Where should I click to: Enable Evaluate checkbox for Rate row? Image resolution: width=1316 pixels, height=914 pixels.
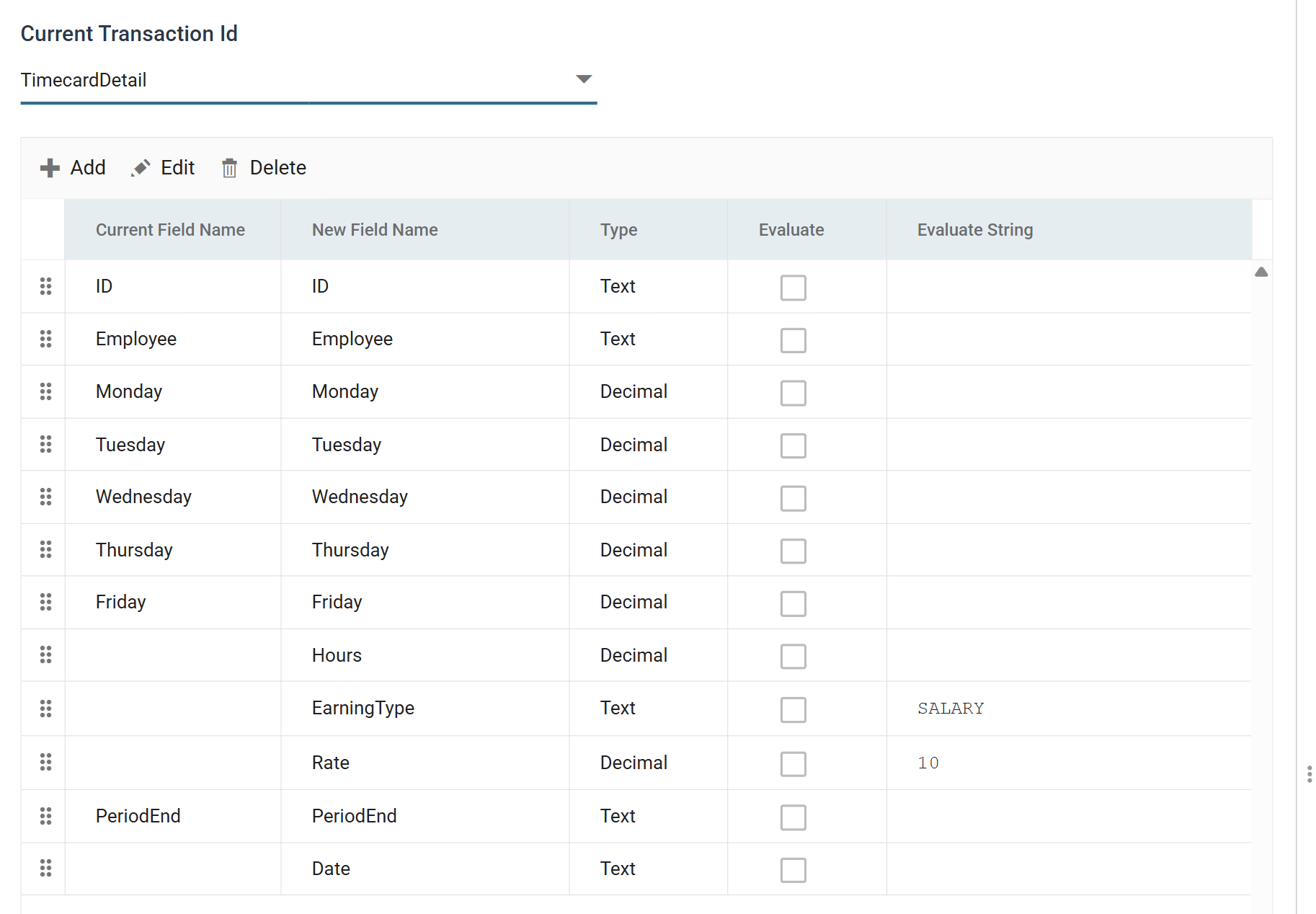[x=793, y=763]
